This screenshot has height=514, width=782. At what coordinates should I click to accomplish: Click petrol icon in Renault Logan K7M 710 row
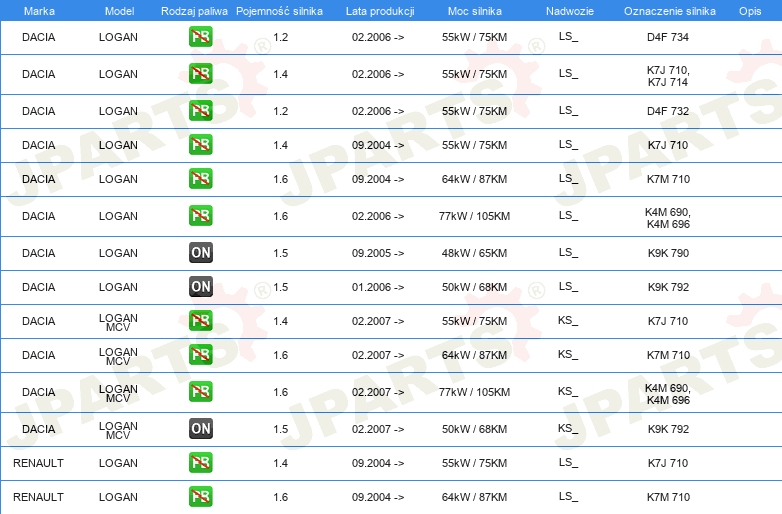200,497
